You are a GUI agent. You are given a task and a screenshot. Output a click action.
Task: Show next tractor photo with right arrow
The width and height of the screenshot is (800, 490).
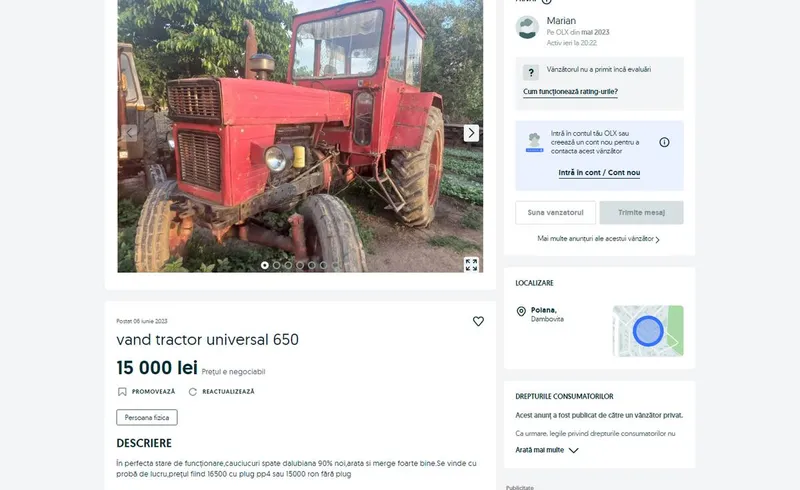(x=471, y=133)
